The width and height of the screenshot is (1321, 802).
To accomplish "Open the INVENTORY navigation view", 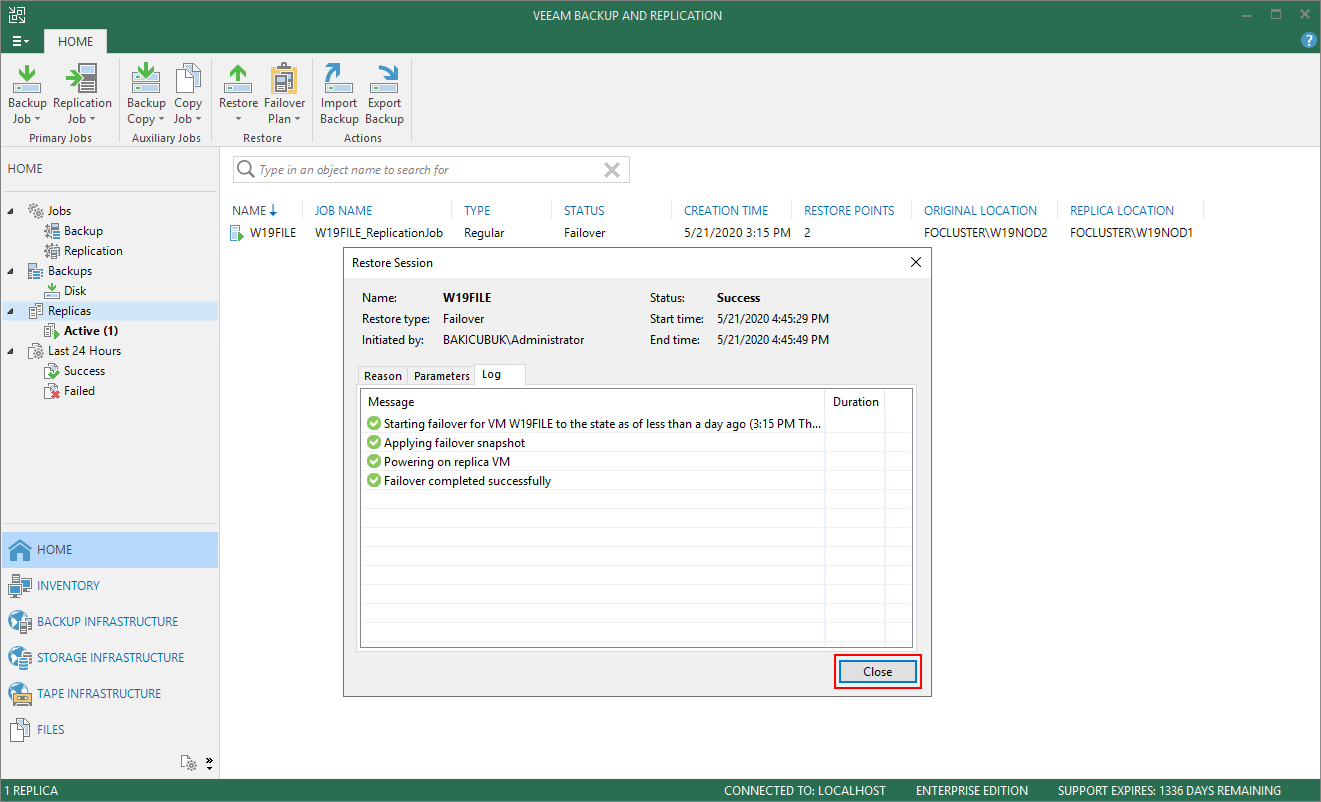I will pos(110,586).
